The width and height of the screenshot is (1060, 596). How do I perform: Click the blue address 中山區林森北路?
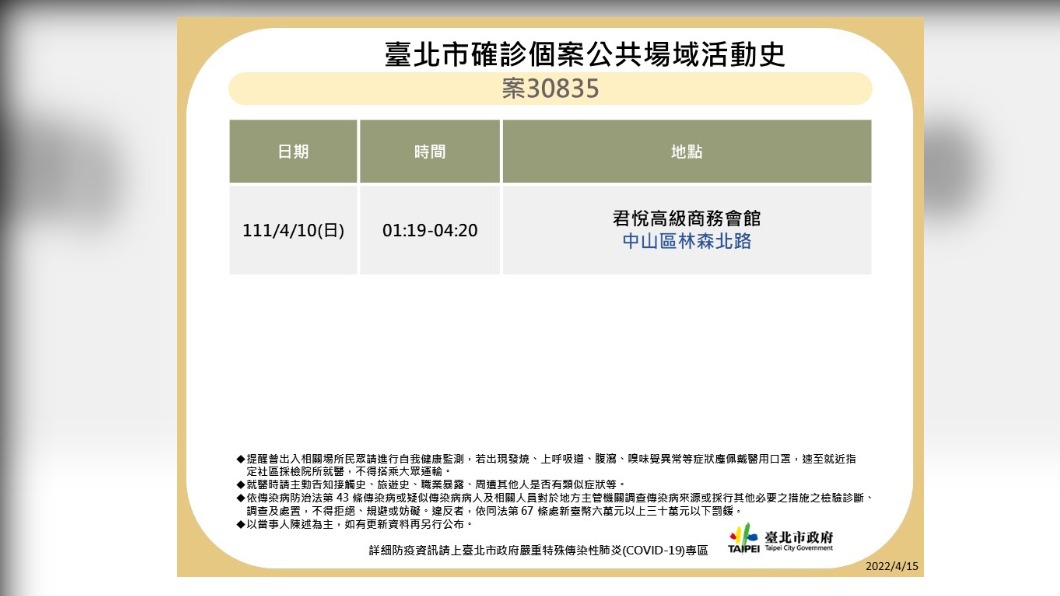[x=687, y=241]
